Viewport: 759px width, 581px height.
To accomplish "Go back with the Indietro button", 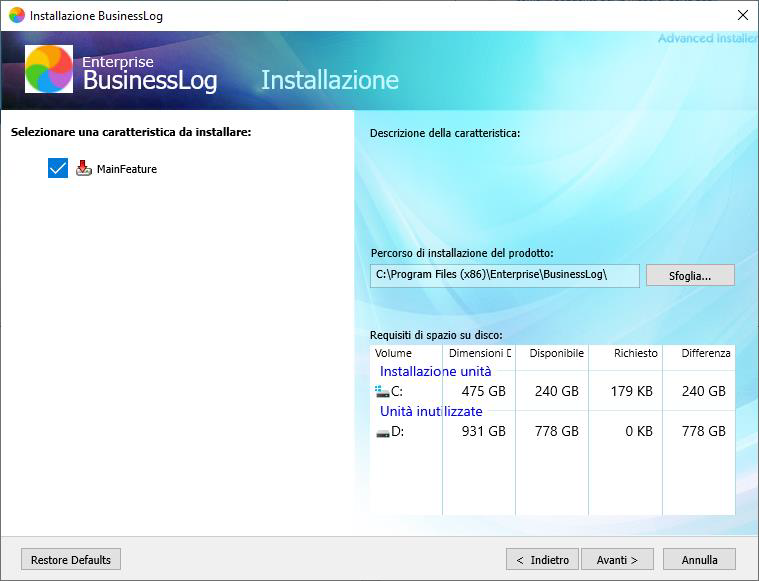I will click(542, 560).
